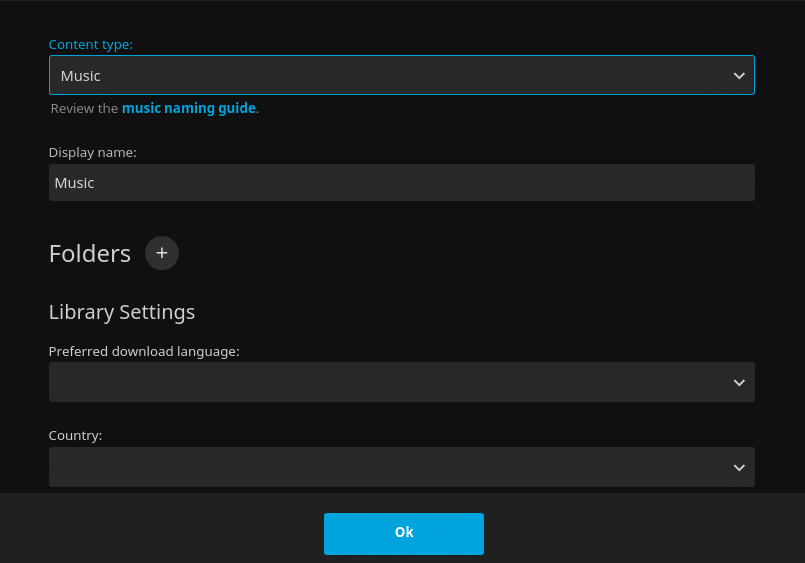805x563 pixels.
Task: Open the Content type combo box showing Music
Action: (x=401, y=75)
